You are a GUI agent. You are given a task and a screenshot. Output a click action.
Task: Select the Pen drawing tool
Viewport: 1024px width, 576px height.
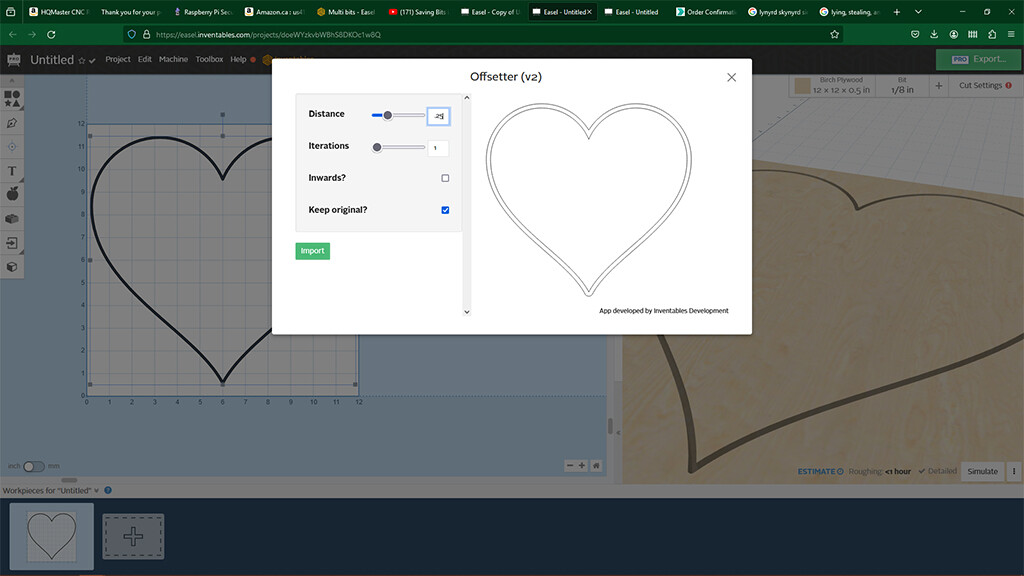point(12,123)
